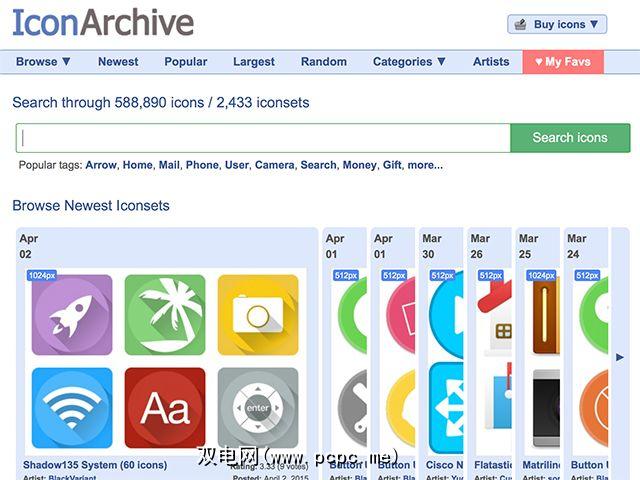The image size is (640, 480).
Task: Click the green ring icon under Apr 01
Action: click(x=352, y=315)
